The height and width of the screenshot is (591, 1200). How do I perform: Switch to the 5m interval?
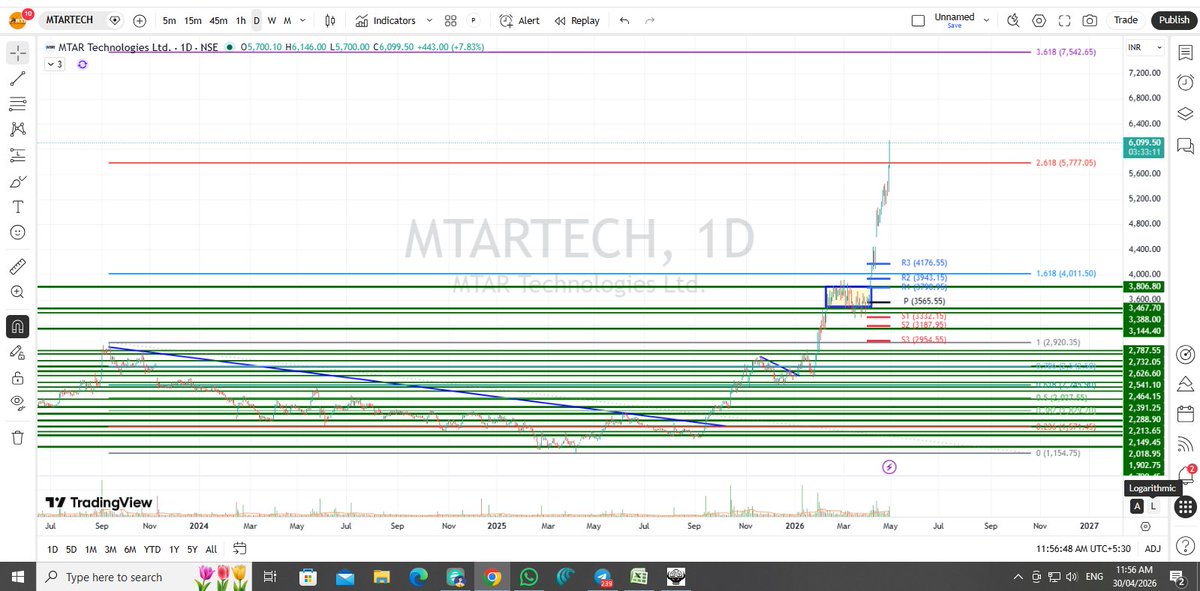(x=170, y=20)
